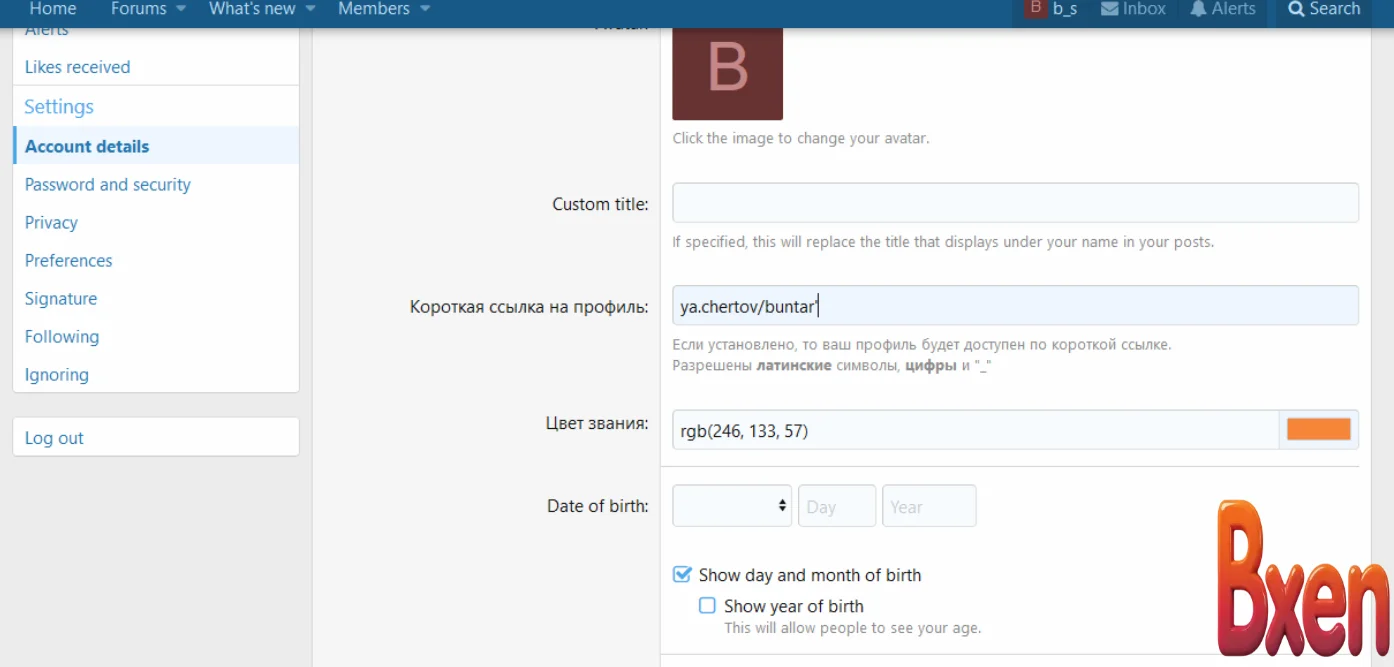This screenshot has height=667, width=1394.
Task: Click the Log out link
Action: [54, 438]
